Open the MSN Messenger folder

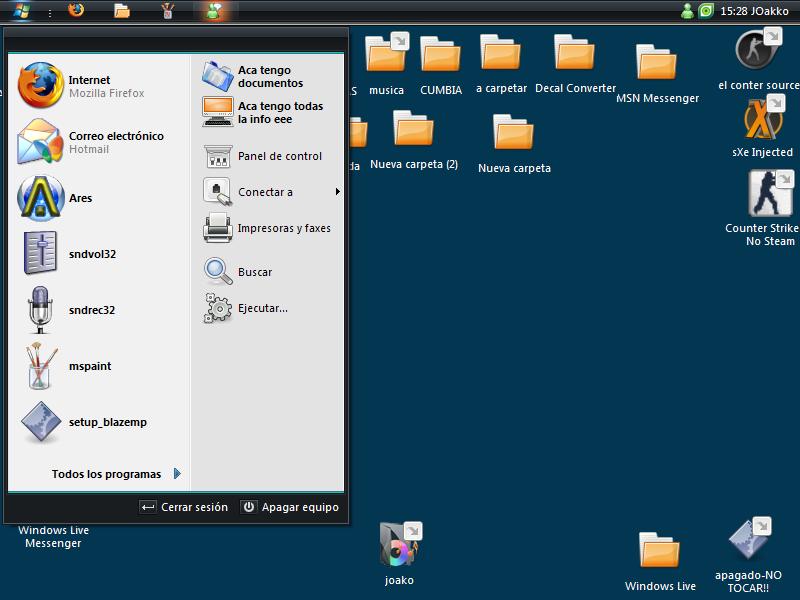[657, 64]
